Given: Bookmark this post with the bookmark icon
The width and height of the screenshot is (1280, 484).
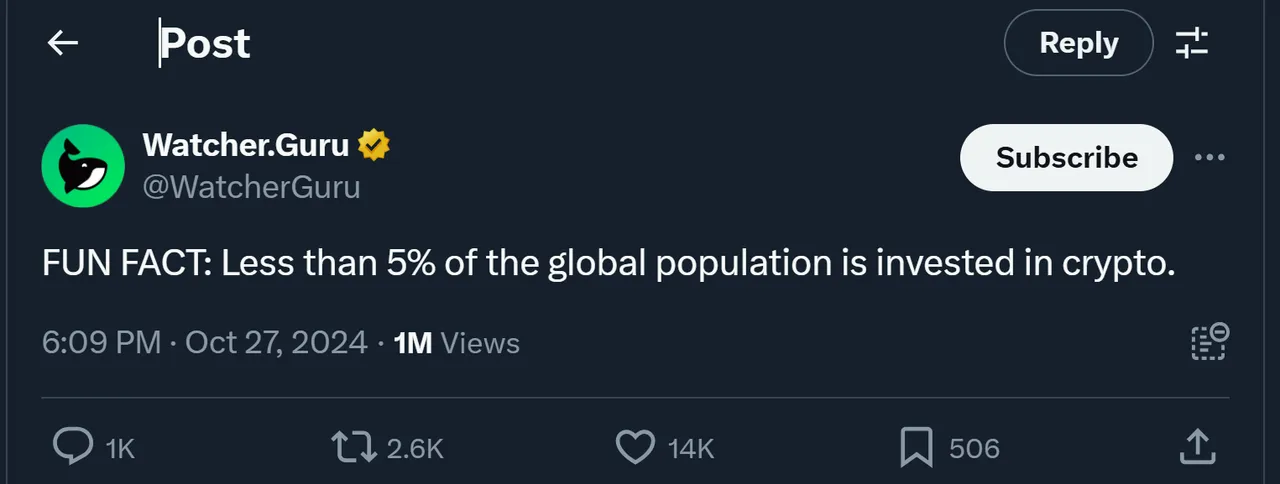Looking at the screenshot, I should 916,447.
